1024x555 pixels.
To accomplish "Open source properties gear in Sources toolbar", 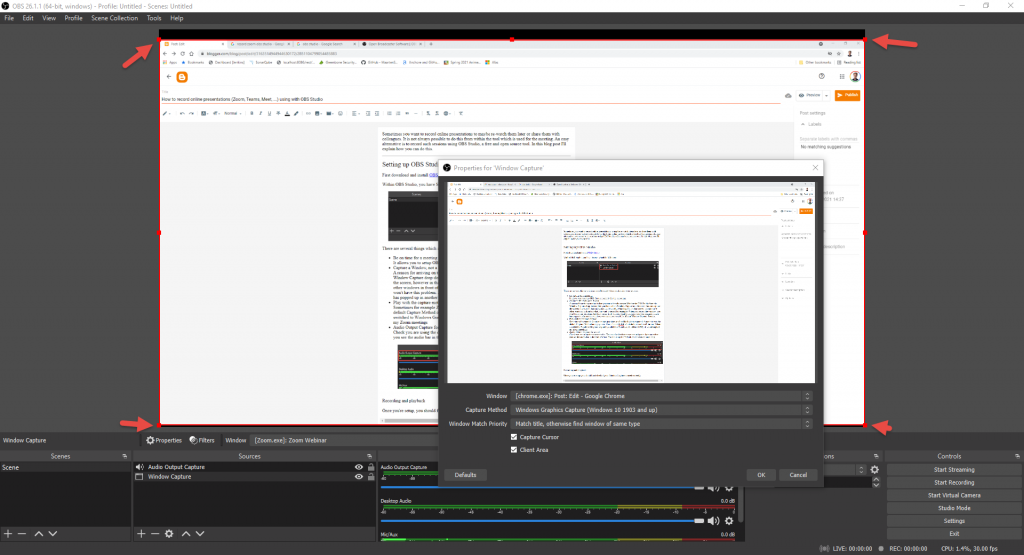I will (x=169, y=533).
